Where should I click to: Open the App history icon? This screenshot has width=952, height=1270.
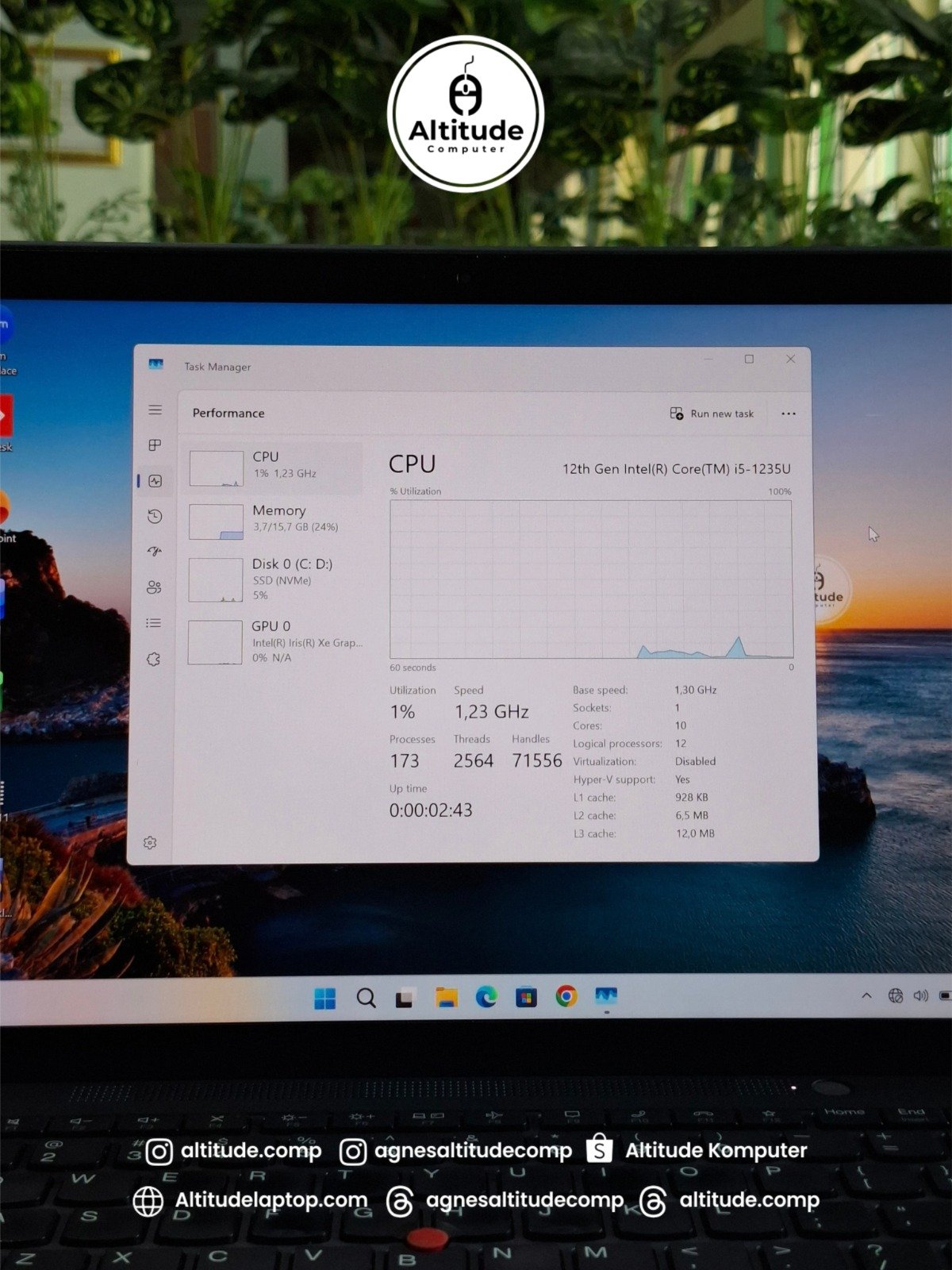click(155, 517)
